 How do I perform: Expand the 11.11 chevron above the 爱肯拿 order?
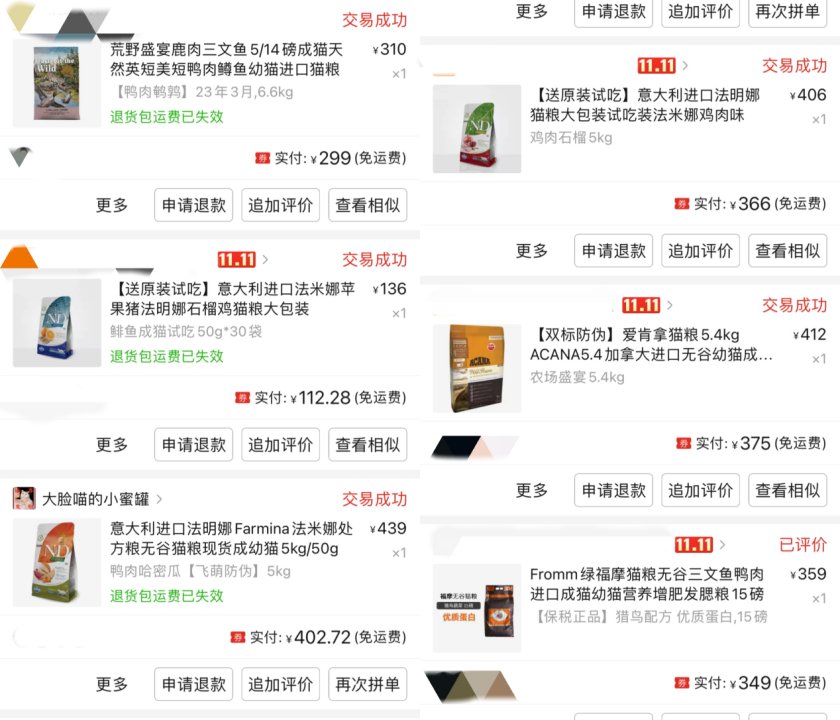(x=670, y=305)
